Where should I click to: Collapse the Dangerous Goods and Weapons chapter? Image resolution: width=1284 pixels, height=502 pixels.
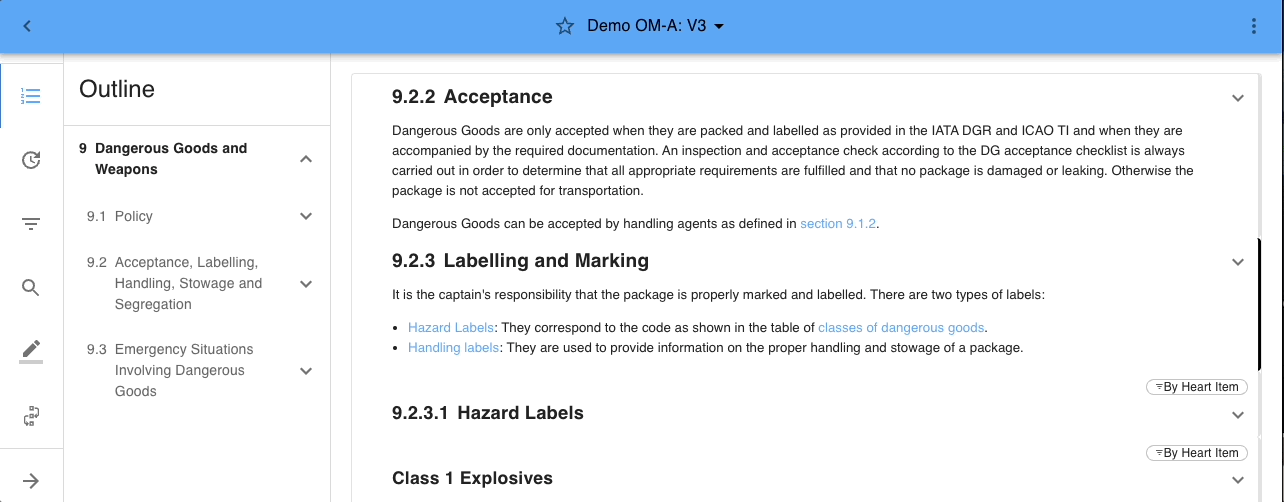pos(306,159)
